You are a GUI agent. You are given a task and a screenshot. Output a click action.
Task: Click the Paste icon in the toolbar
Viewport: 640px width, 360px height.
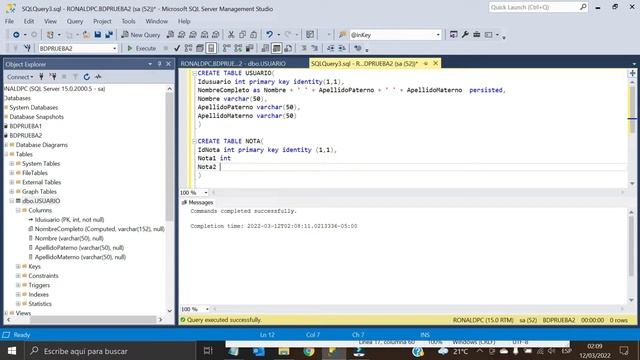click(253, 35)
